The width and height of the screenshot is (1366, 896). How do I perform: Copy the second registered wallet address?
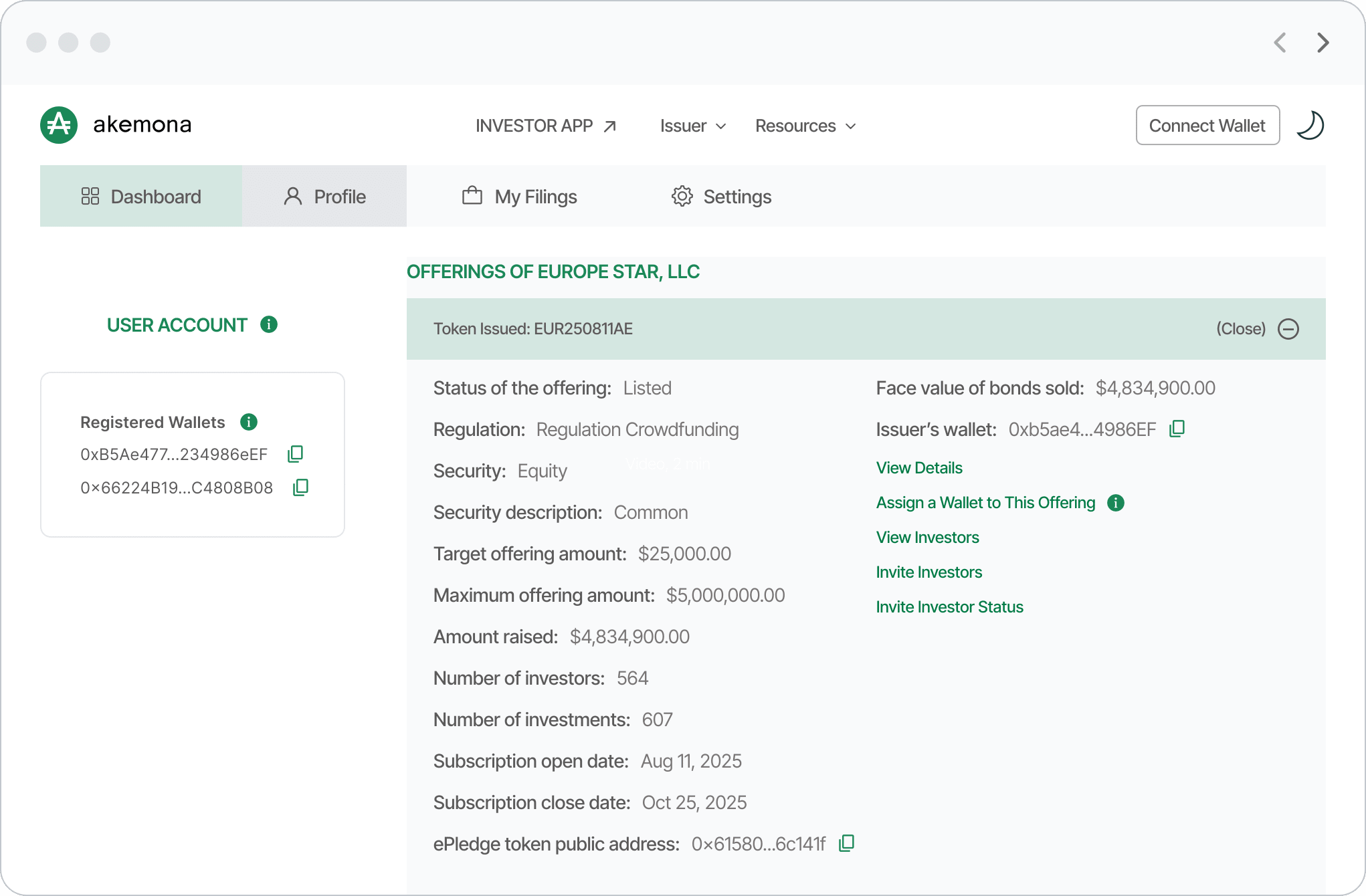(x=300, y=487)
